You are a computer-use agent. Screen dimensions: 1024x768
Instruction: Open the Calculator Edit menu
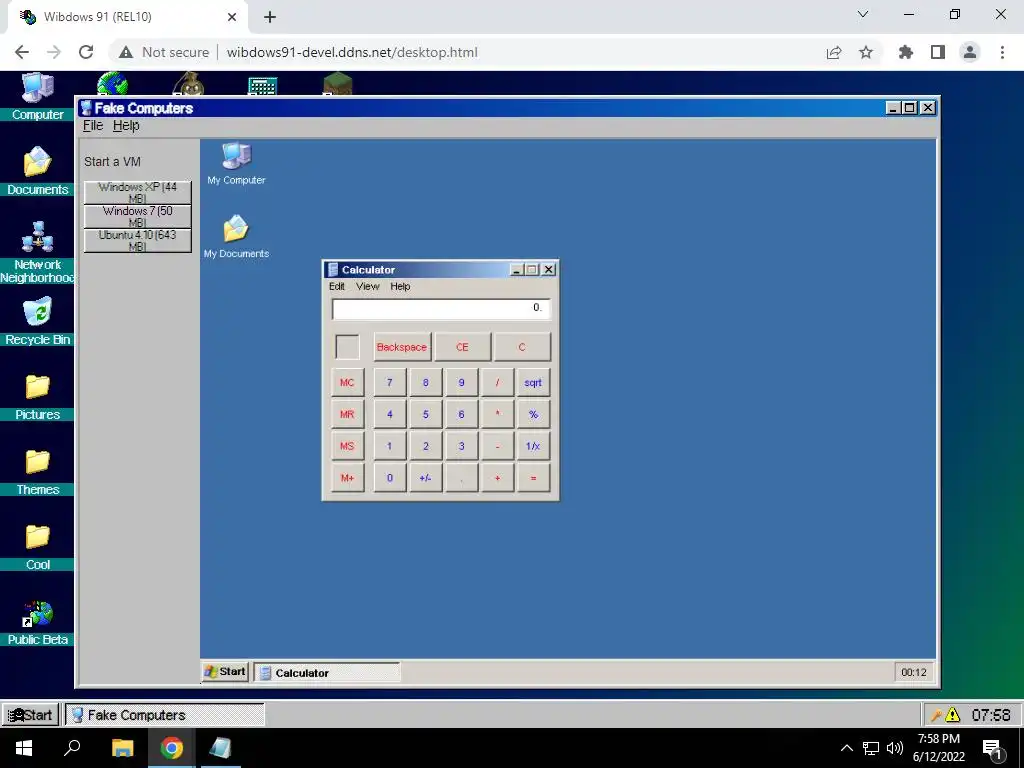coord(336,286)
